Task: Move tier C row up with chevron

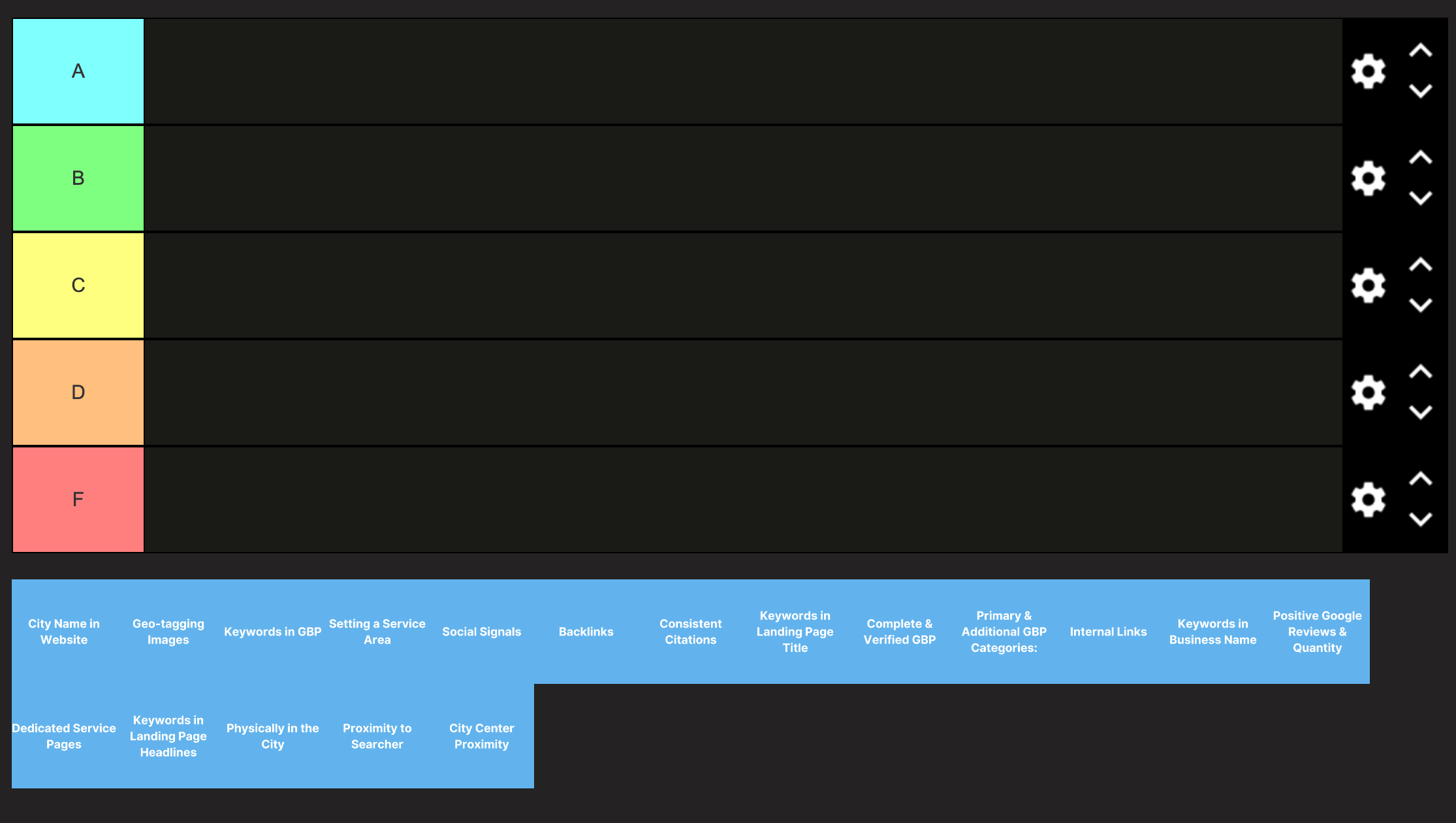Action: tap(1420, 265)
